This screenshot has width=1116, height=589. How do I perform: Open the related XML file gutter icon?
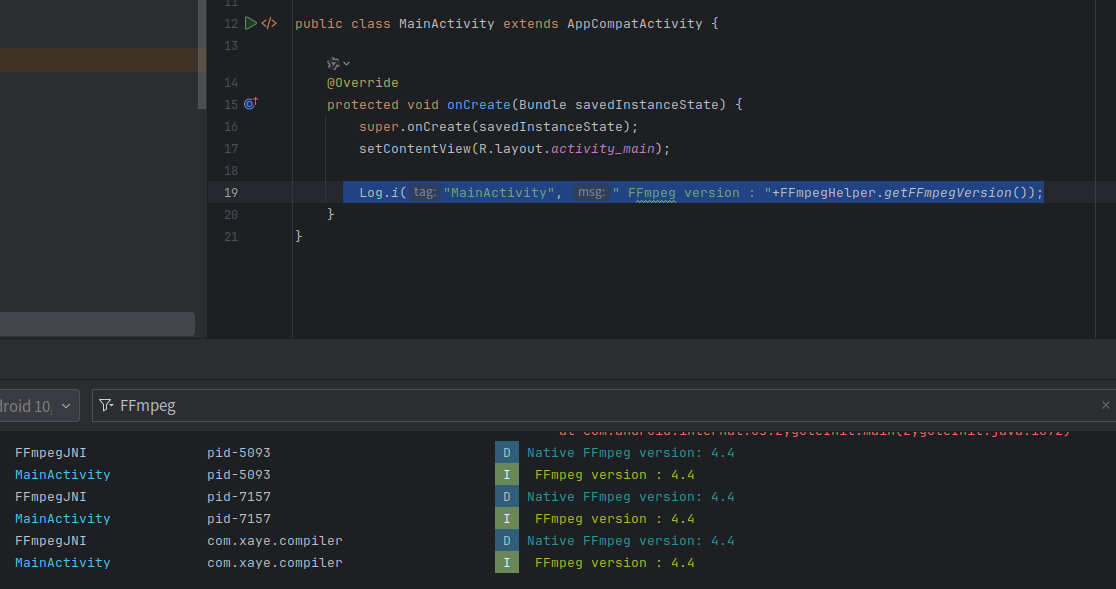point(268,23)
